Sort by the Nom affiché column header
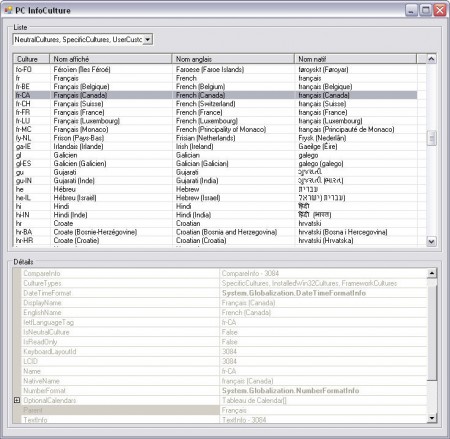 pos(111,59)
